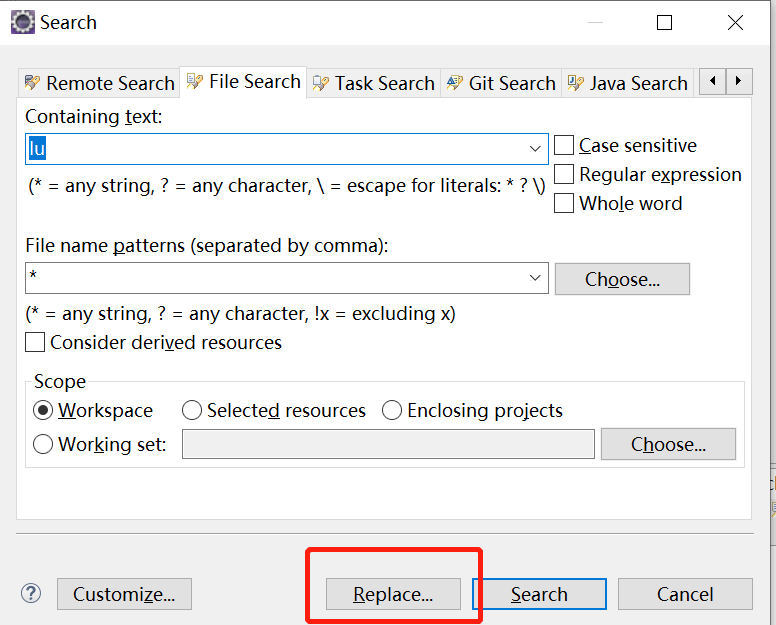
Task: Click the Remote Search tab icon
Action: [33, 83]
